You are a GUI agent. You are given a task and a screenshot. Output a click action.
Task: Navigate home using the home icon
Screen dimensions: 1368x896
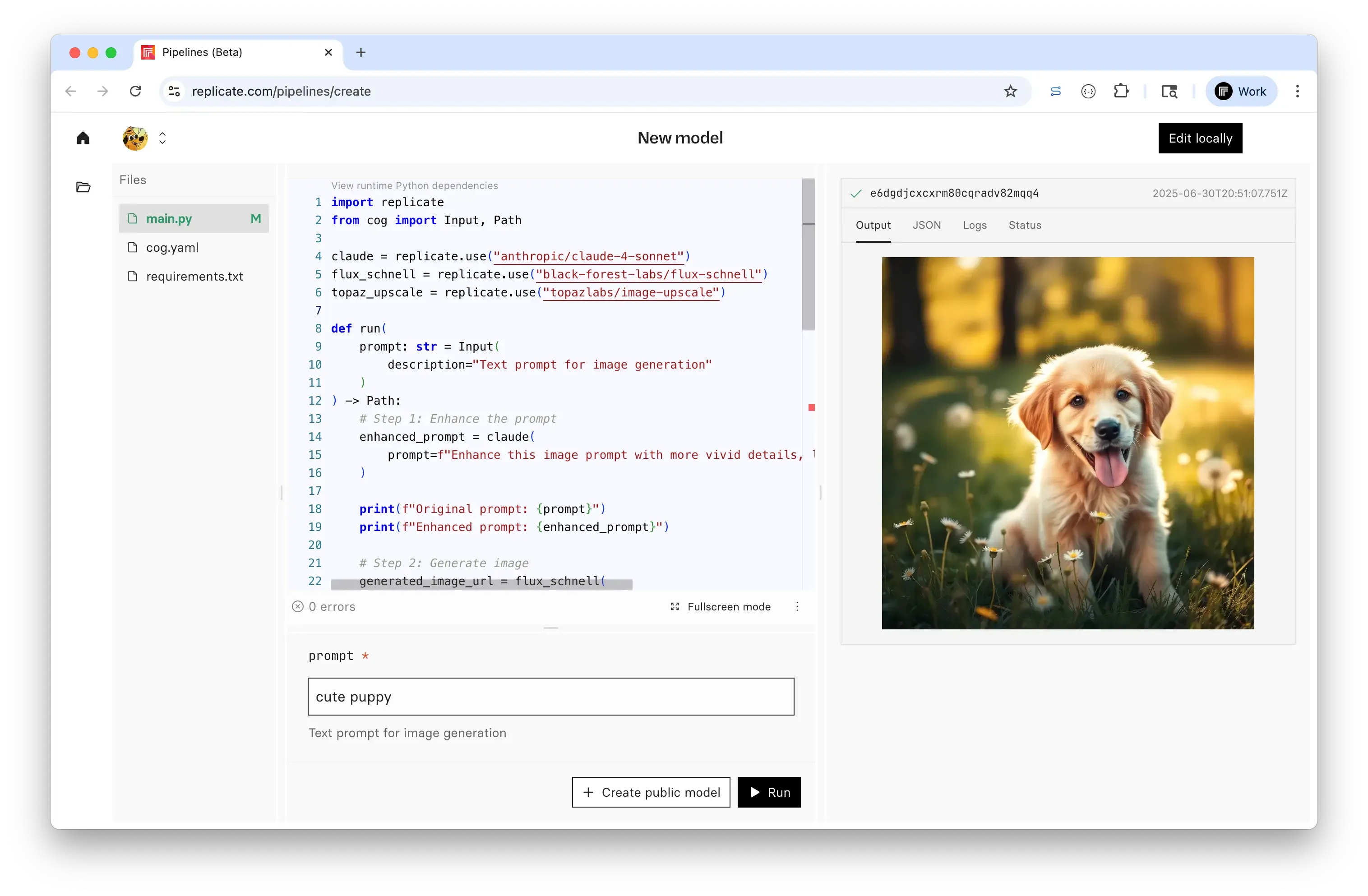tap(83, 138)
